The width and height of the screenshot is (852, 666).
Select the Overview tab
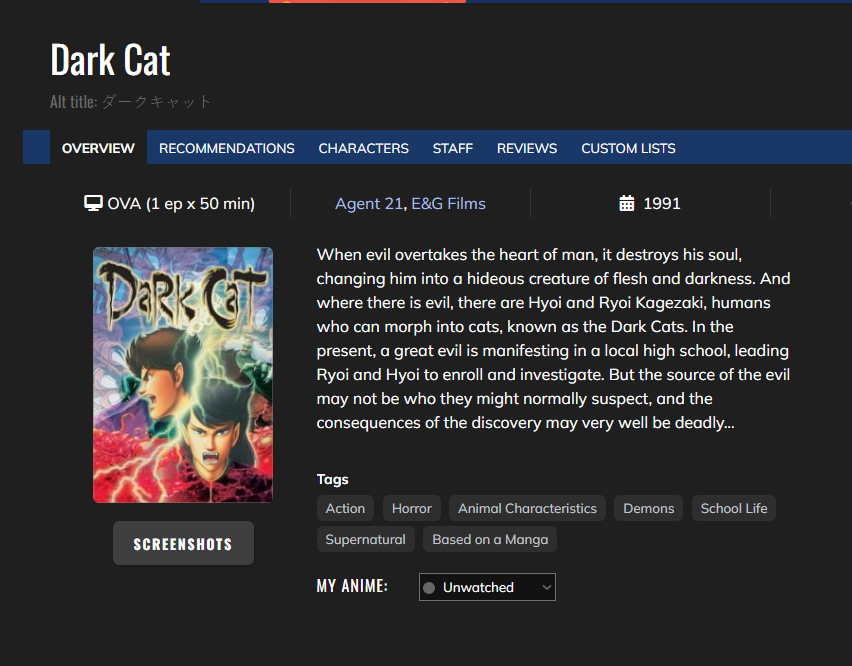pyautogui.click(x=98, y=148)
